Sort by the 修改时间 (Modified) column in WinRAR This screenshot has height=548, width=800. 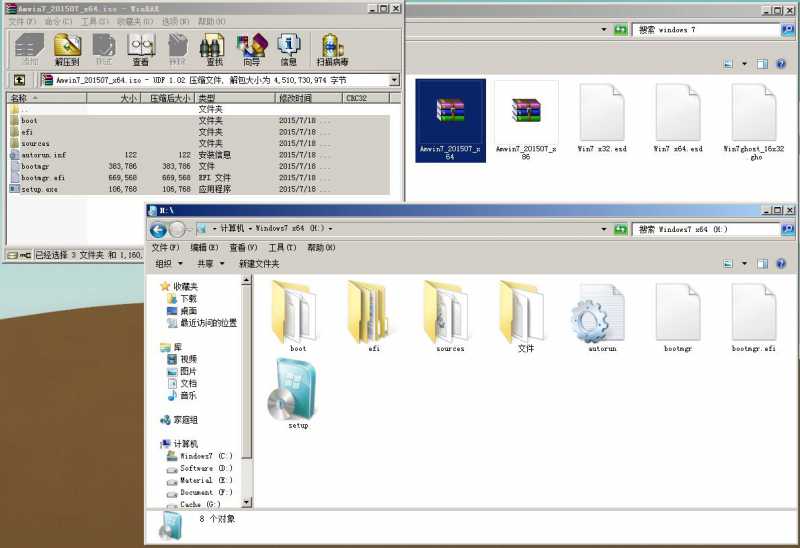tap(309, 98)
